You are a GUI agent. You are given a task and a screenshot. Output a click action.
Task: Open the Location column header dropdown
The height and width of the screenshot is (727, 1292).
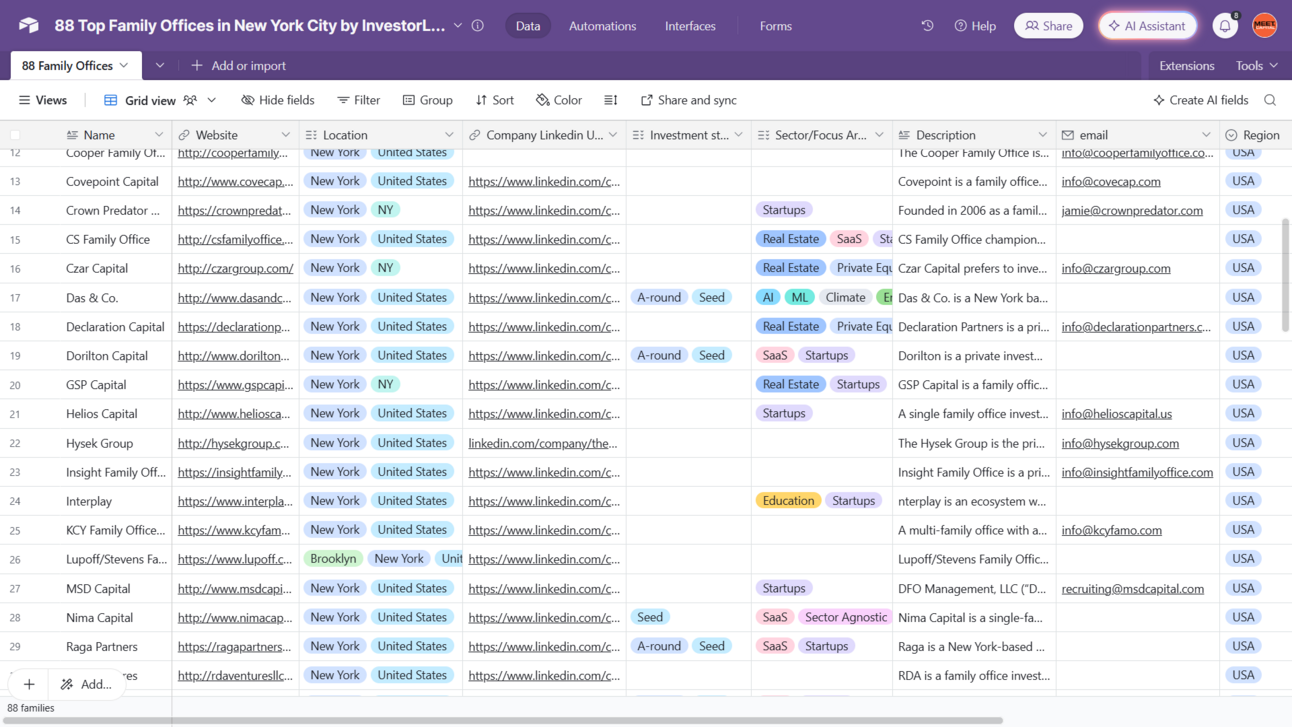point(449,135)
